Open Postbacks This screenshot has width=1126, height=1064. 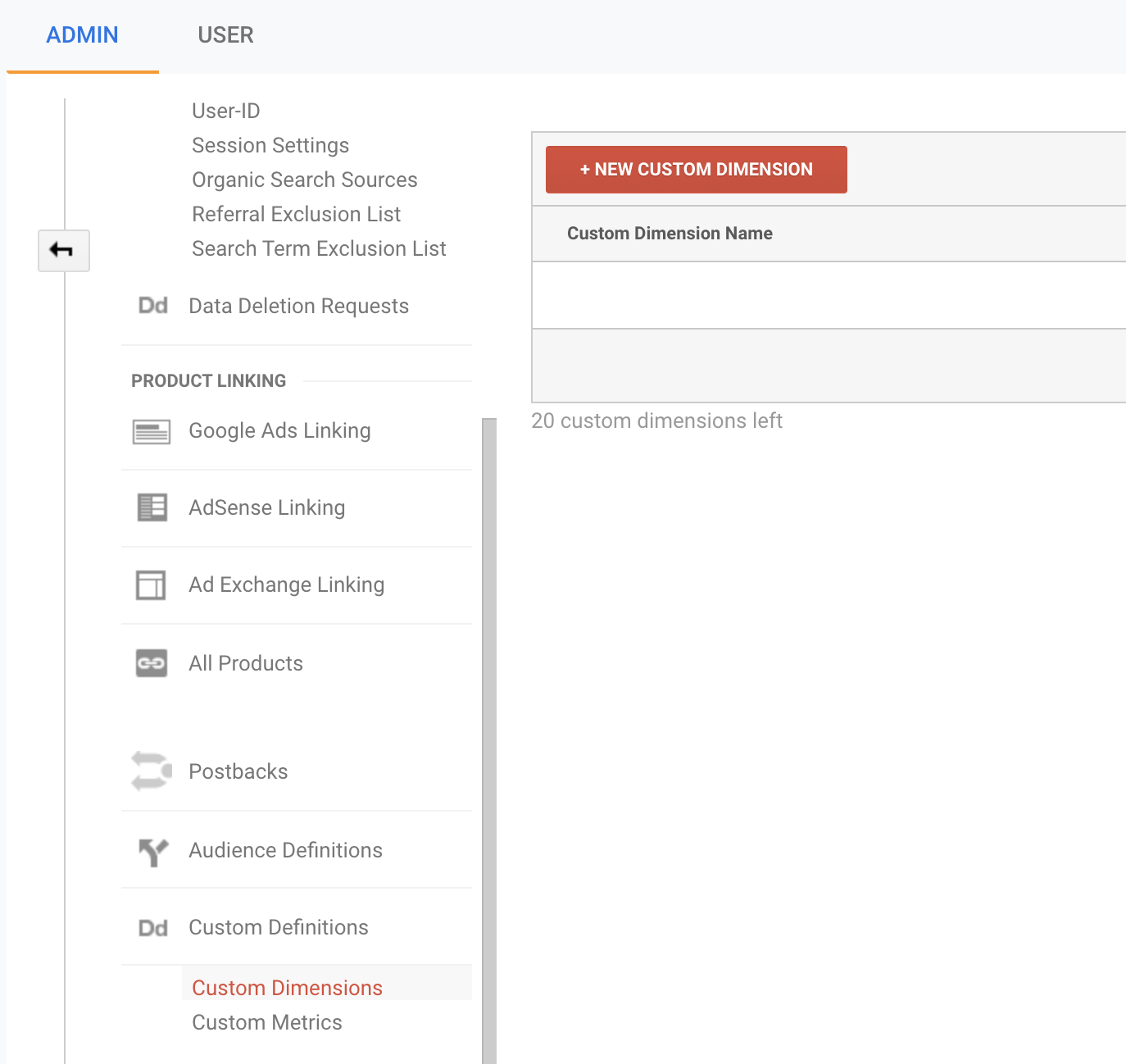coord(238,771)
